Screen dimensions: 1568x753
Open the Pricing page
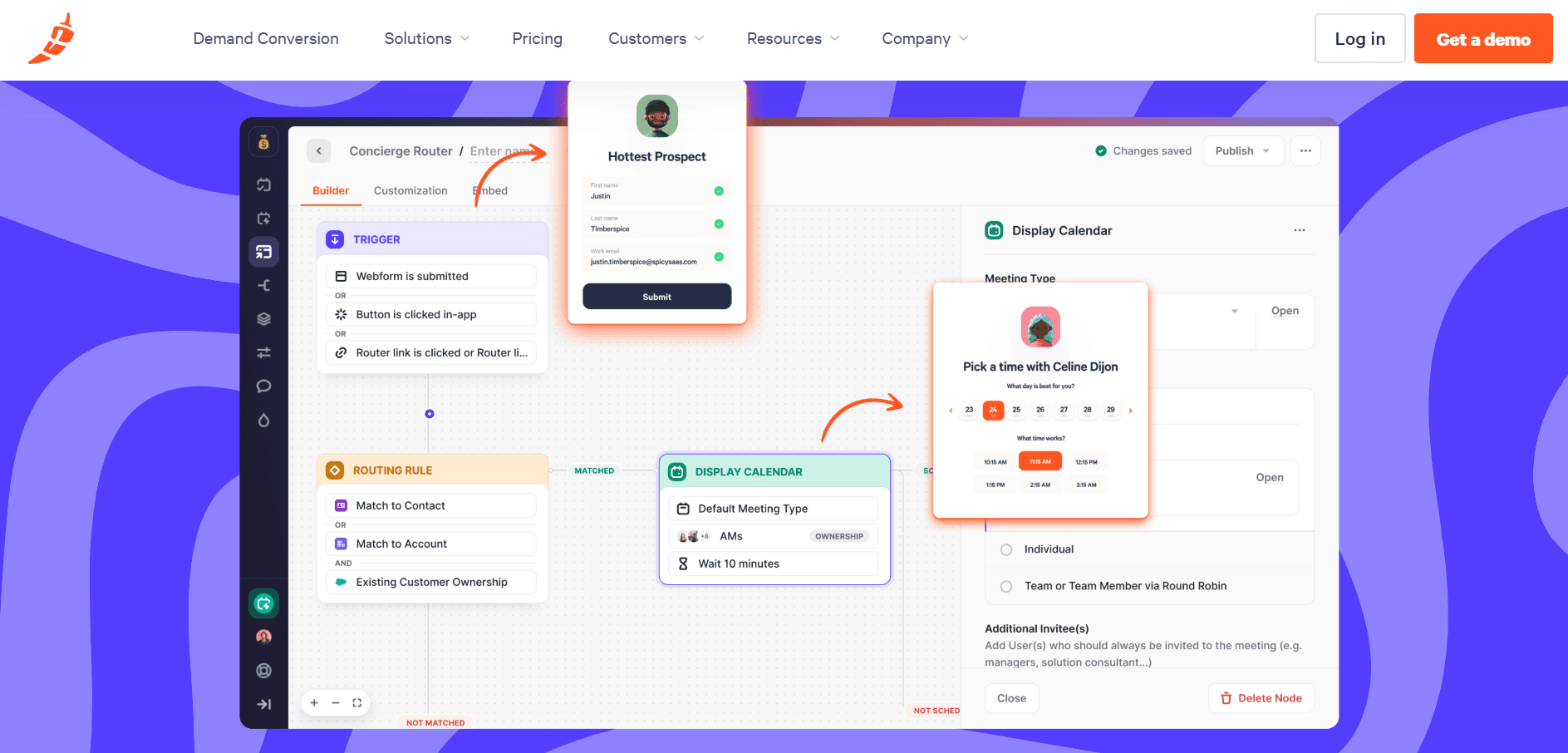(x=537, y=39)
